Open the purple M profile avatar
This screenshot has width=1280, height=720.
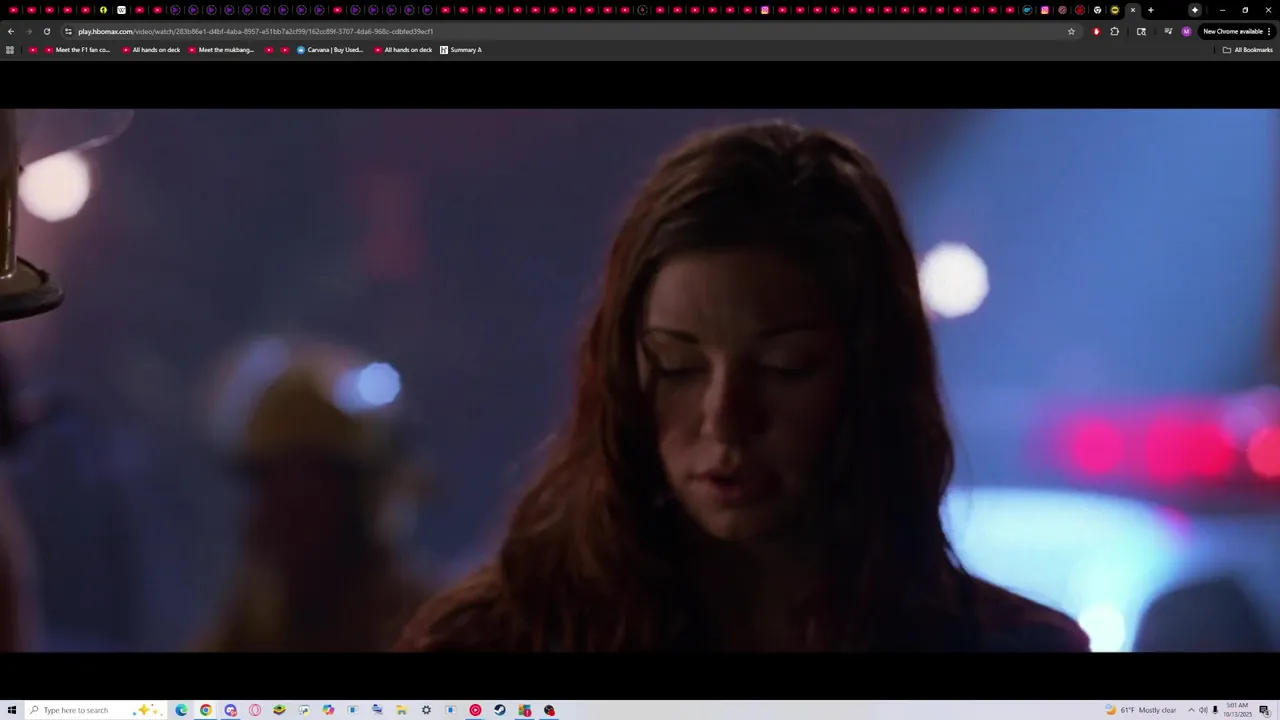pos(1186,31)
